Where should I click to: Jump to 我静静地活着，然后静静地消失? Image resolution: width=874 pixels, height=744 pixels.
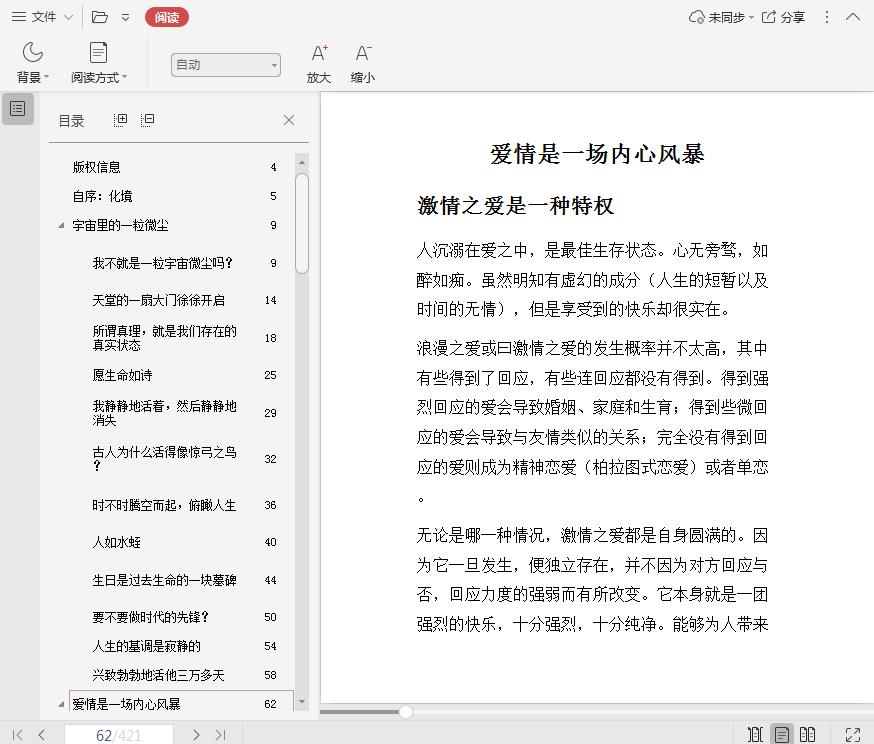tap(164, 413)
